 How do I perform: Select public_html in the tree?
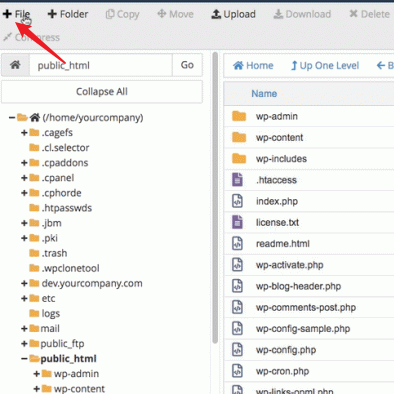point(68,359)
